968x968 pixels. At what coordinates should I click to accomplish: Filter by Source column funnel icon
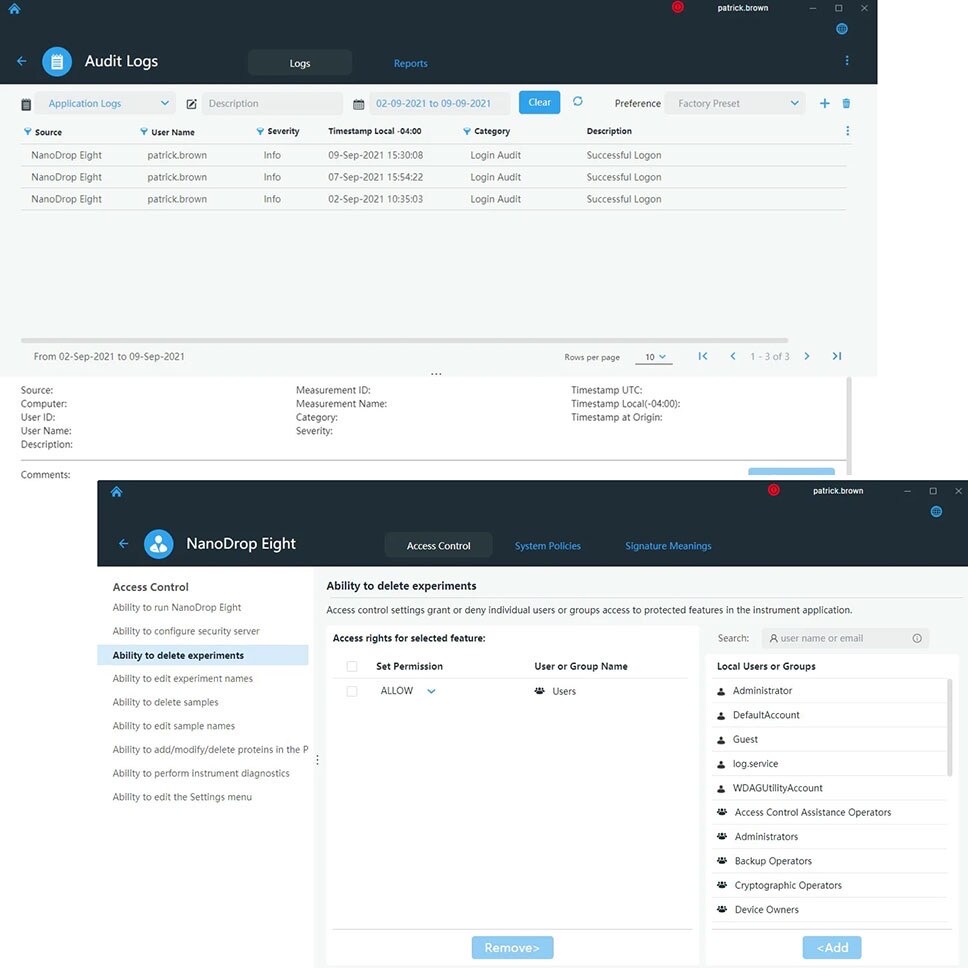(x=27, y=131)
